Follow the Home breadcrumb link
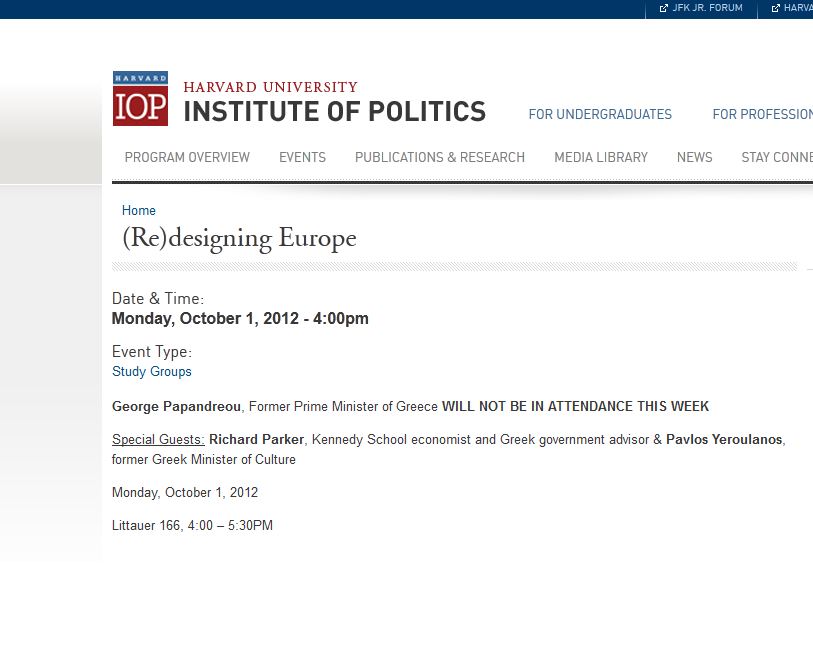Viewport: 813px width, 649px height. (139, 210)
